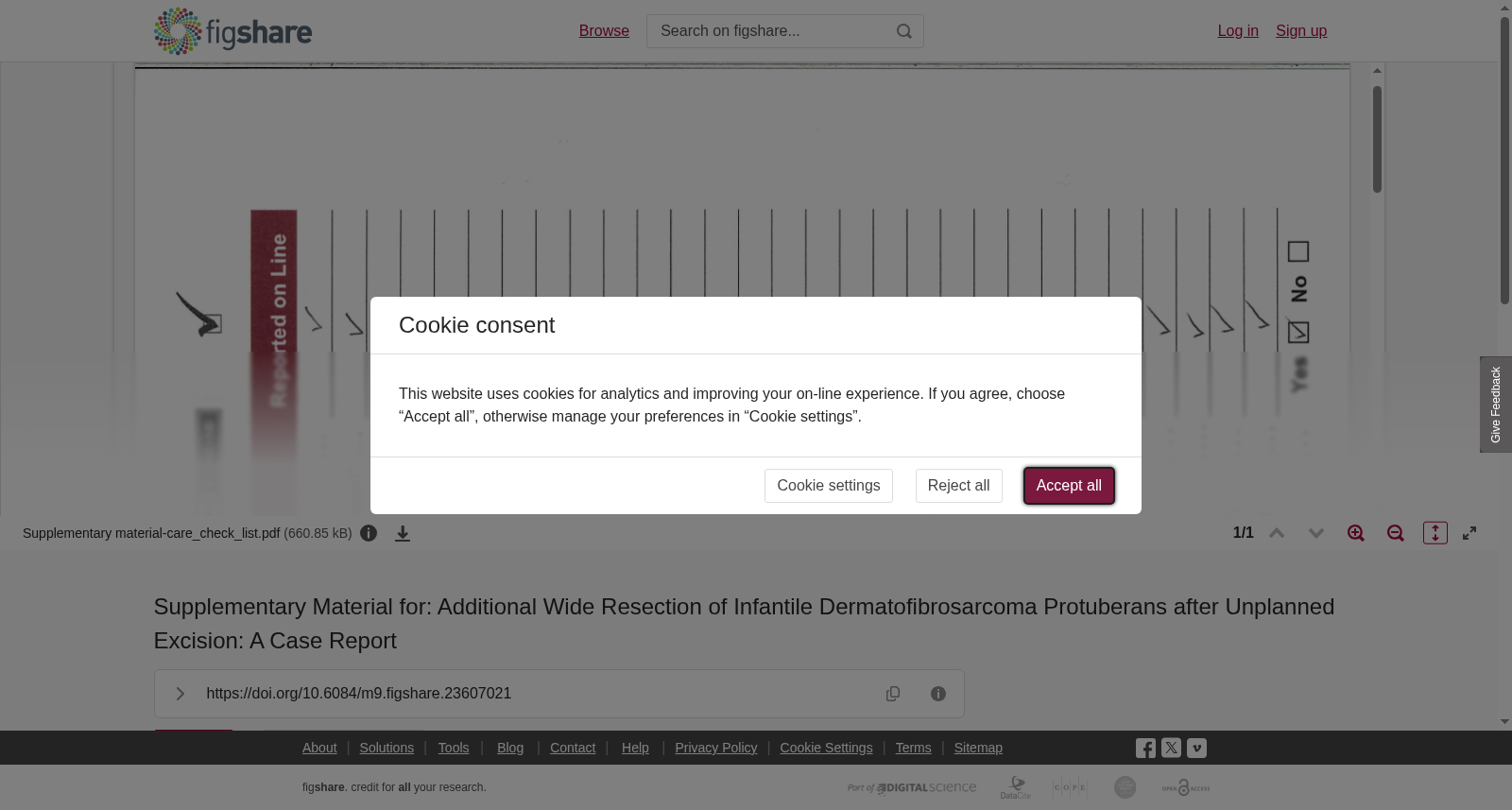Toggle fit-to-height view mode
The width and height of the screenshot is (1512, 810).
click(x=1435, y=533)
